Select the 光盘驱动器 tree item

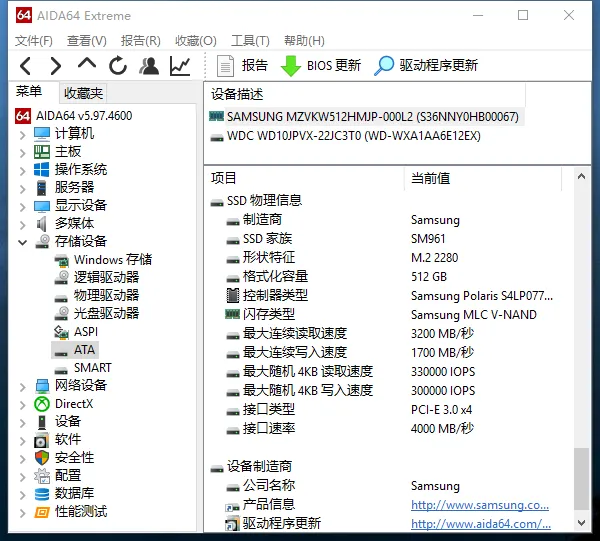[x=96, y=313]
